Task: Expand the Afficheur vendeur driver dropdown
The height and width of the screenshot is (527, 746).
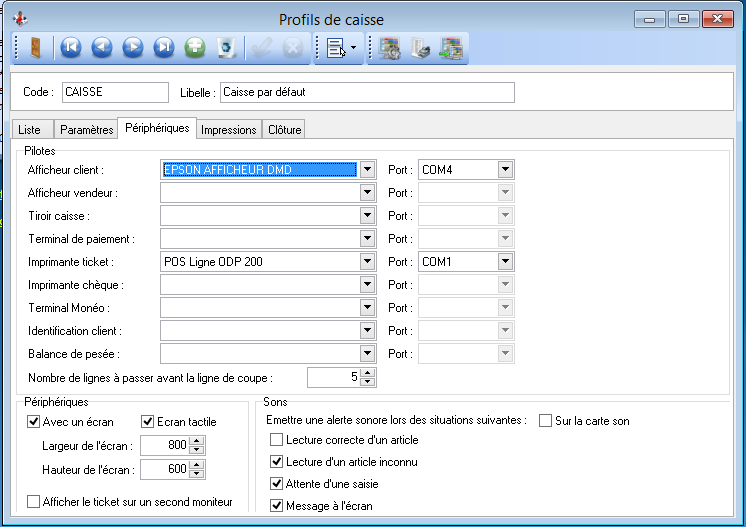Action: coord(367,193)
